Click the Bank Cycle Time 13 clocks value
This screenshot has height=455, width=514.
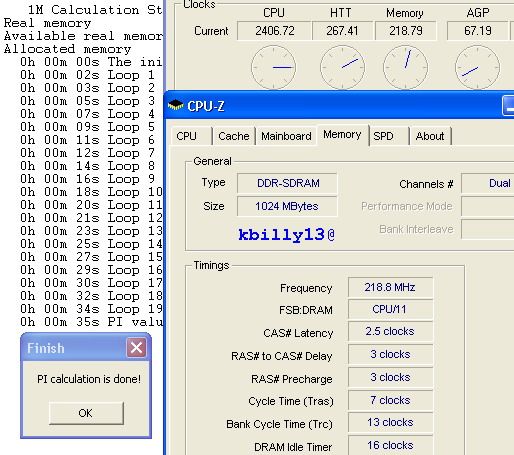coord(390,423)
